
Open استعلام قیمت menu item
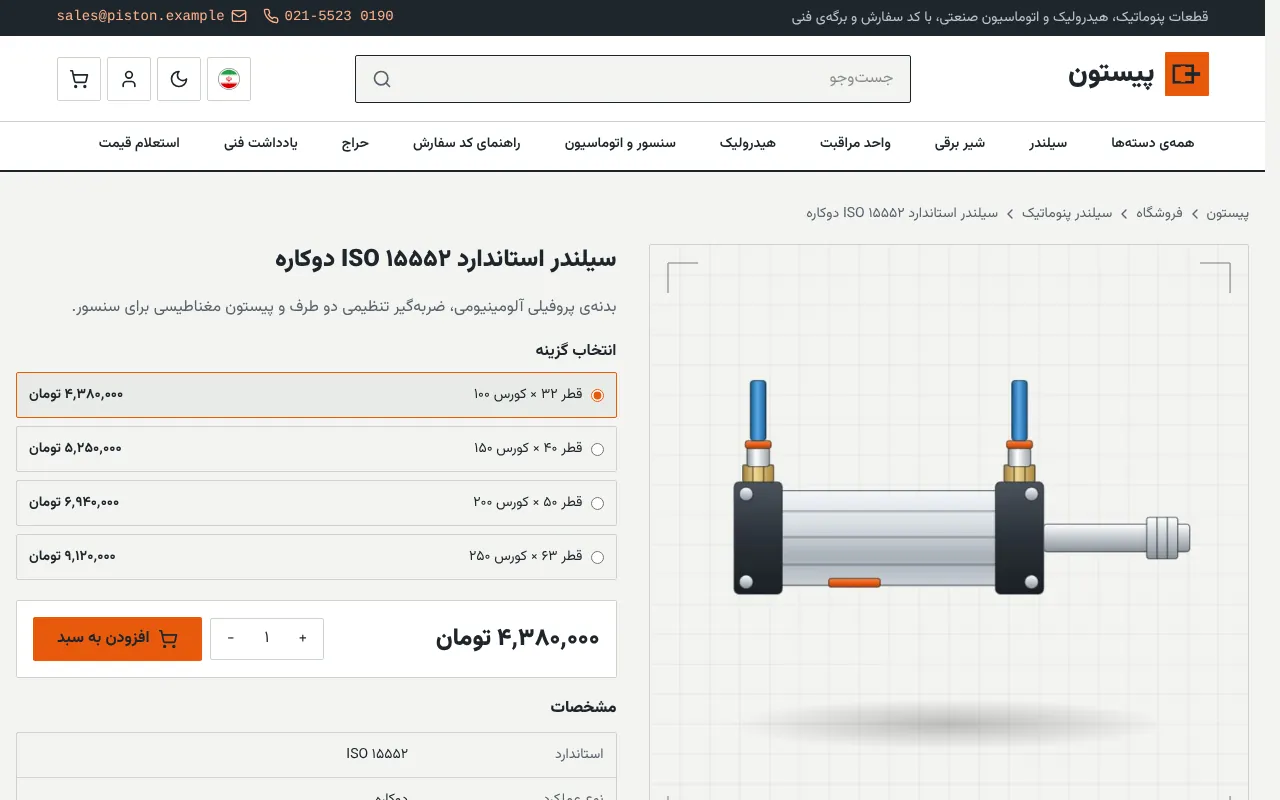point(139,143)
